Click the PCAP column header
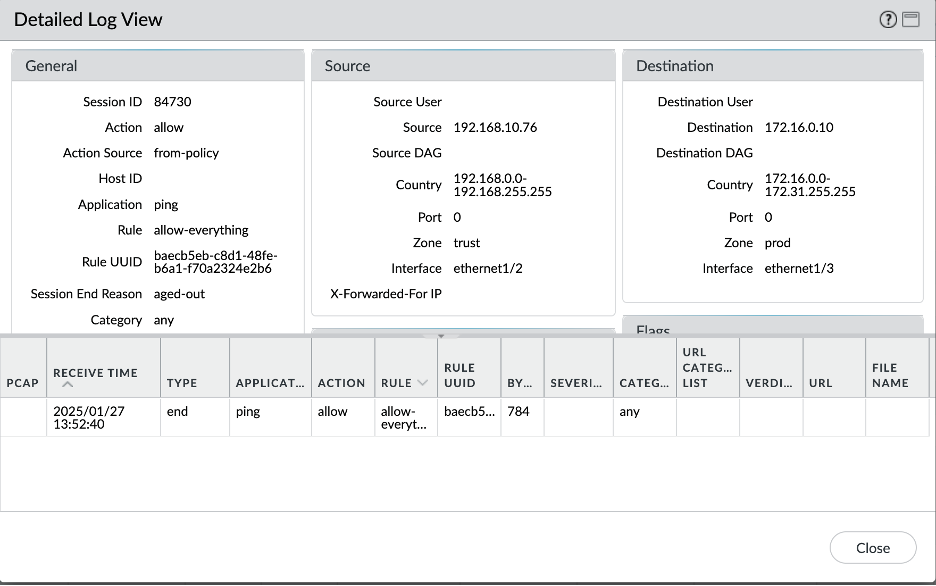The height and width of the screenshot is (586, 936). [22, 381]
